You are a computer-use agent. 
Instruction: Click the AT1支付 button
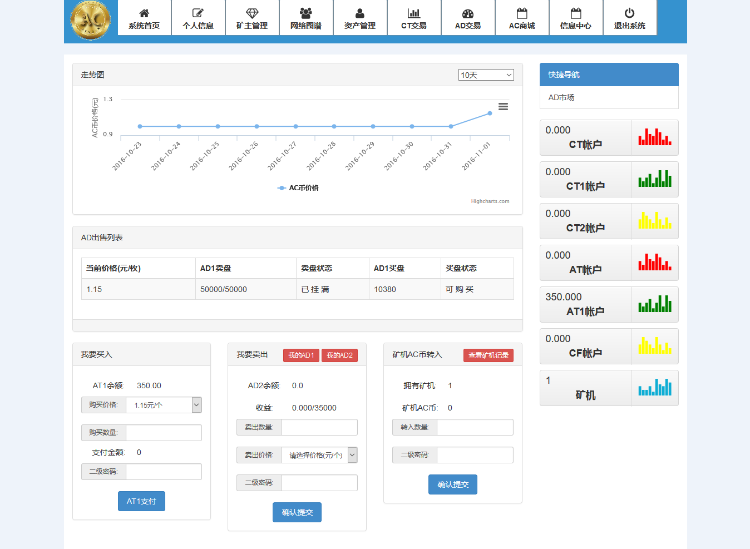[142, 501]
